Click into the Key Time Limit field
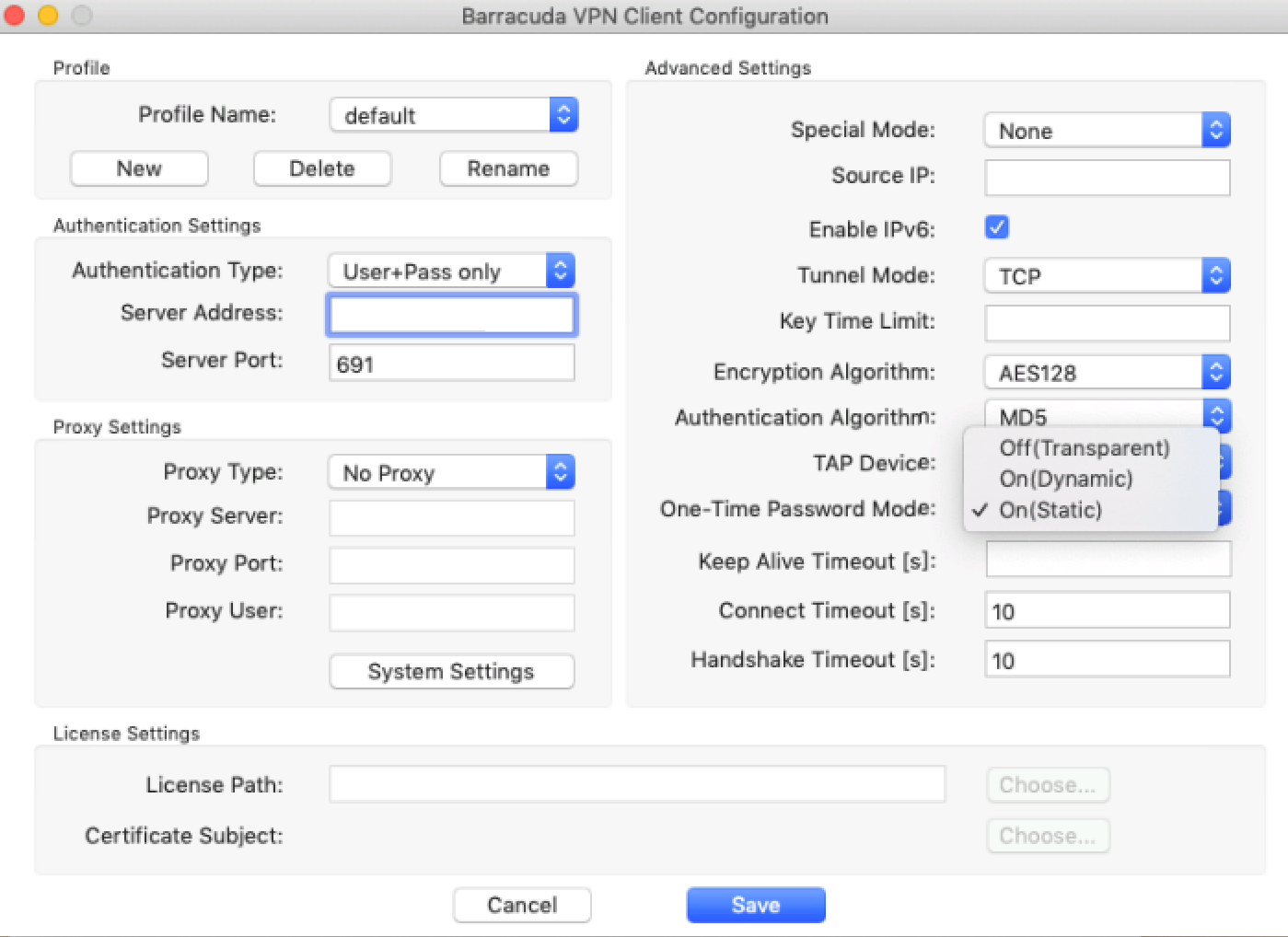1288x937 pixels. pos(1107,323)
